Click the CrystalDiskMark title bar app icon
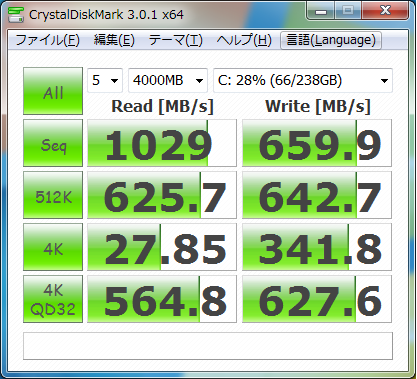 [x=15, y=14]
